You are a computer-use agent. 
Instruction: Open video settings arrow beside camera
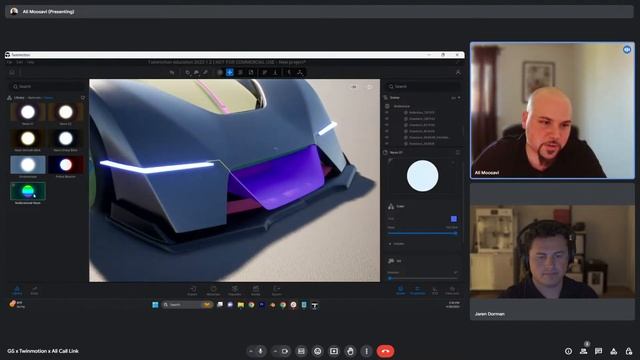point(276,351)
